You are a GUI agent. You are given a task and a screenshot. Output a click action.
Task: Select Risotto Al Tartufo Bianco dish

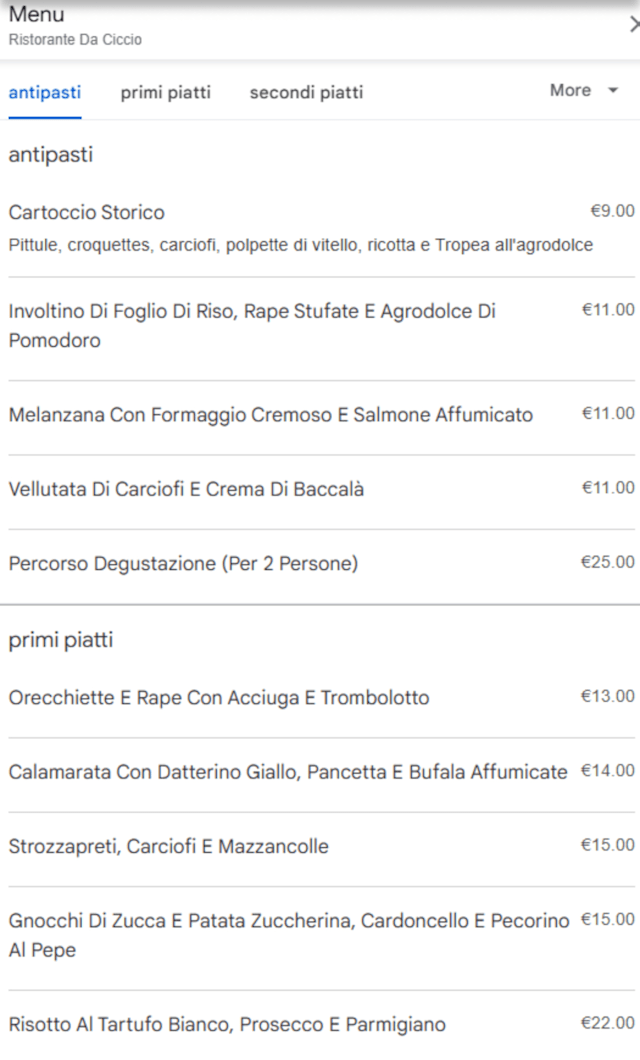click(x=227, y=1024)
